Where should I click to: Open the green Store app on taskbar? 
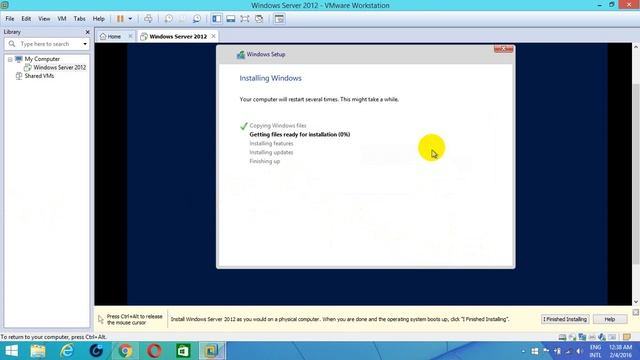tap(183, 351)
